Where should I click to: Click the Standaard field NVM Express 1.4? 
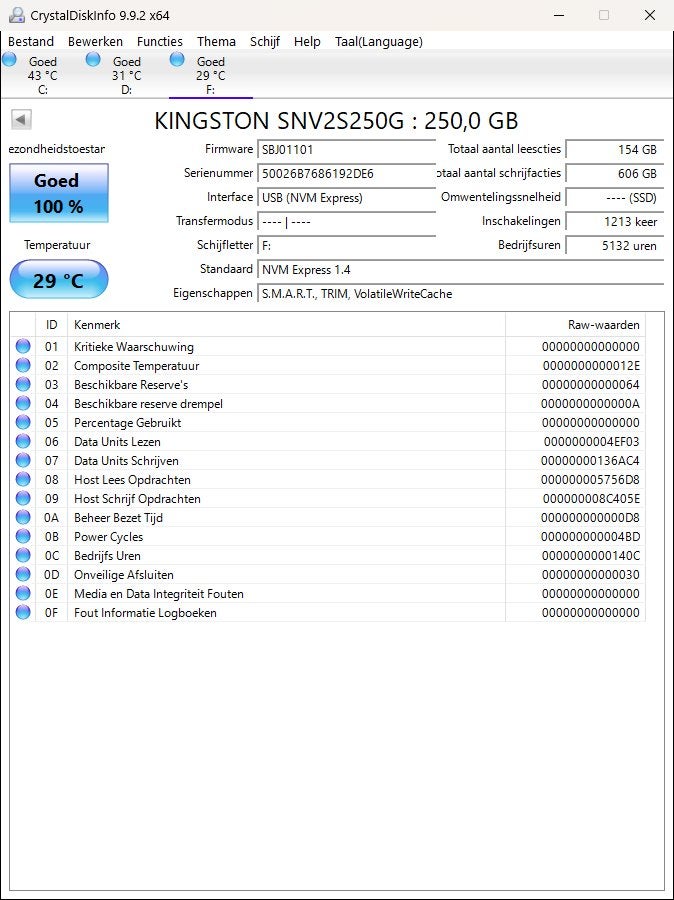click(460, 270)
